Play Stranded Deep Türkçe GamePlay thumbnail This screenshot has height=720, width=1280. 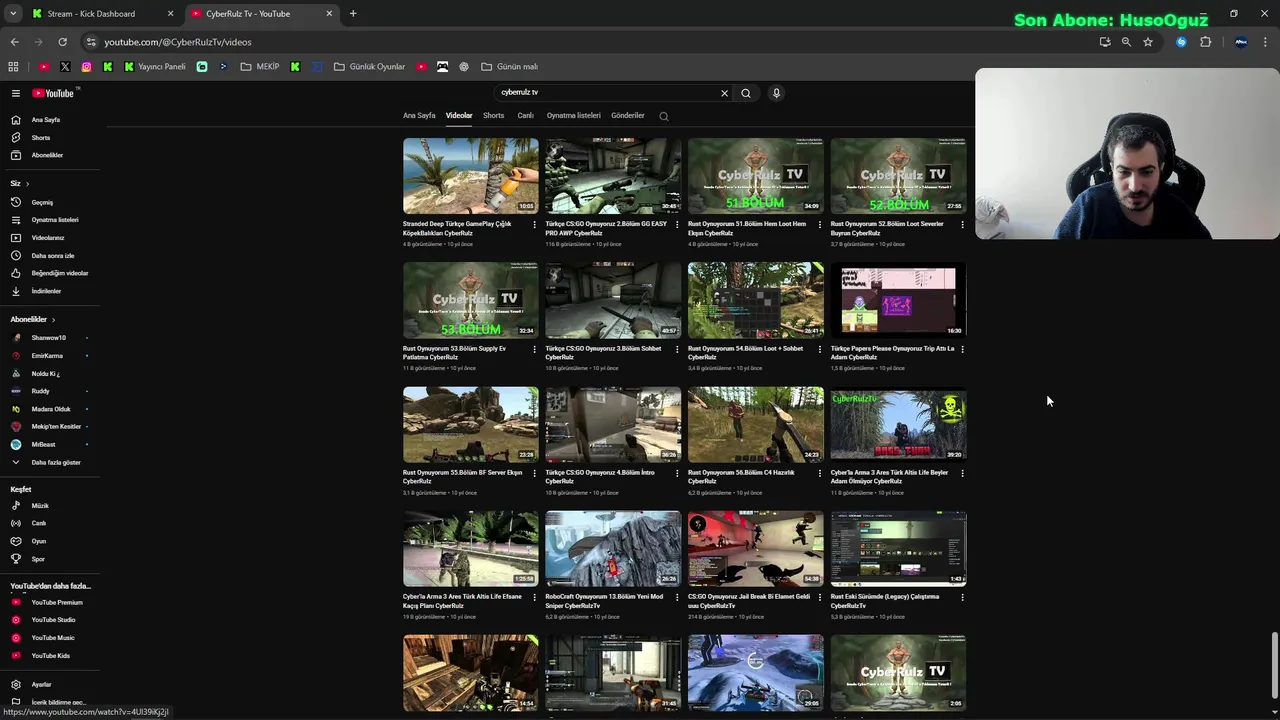tap(471, 176)
